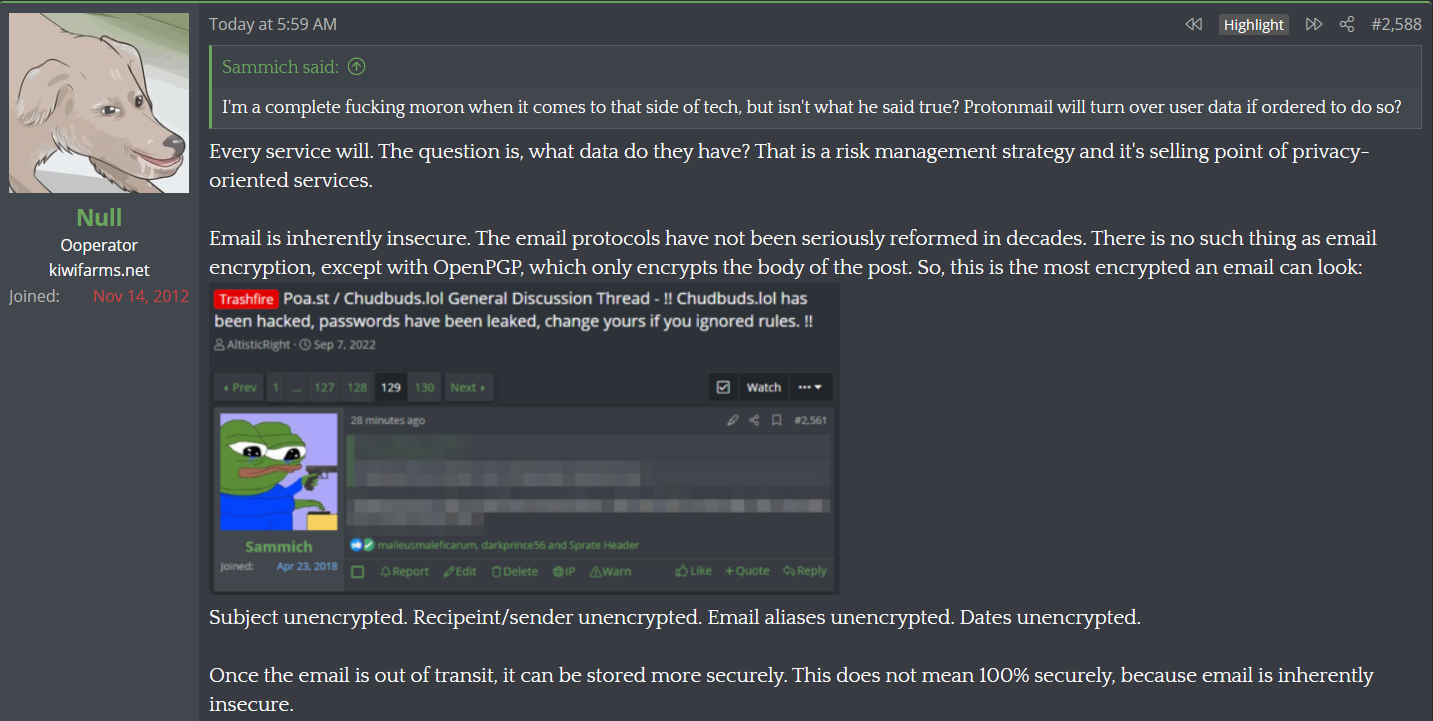Open the three-dots dropdown next to Watch
This screenshot has width=1433, height=721.
810,387
